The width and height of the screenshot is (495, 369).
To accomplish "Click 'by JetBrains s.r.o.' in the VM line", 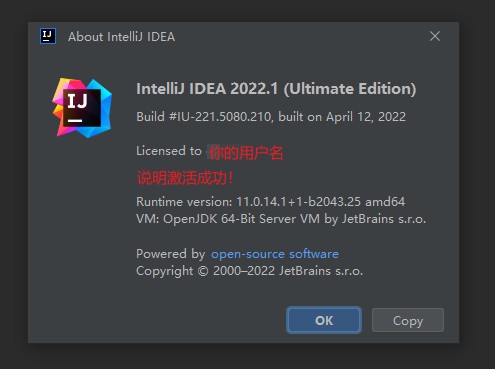I will pos(375,219).
